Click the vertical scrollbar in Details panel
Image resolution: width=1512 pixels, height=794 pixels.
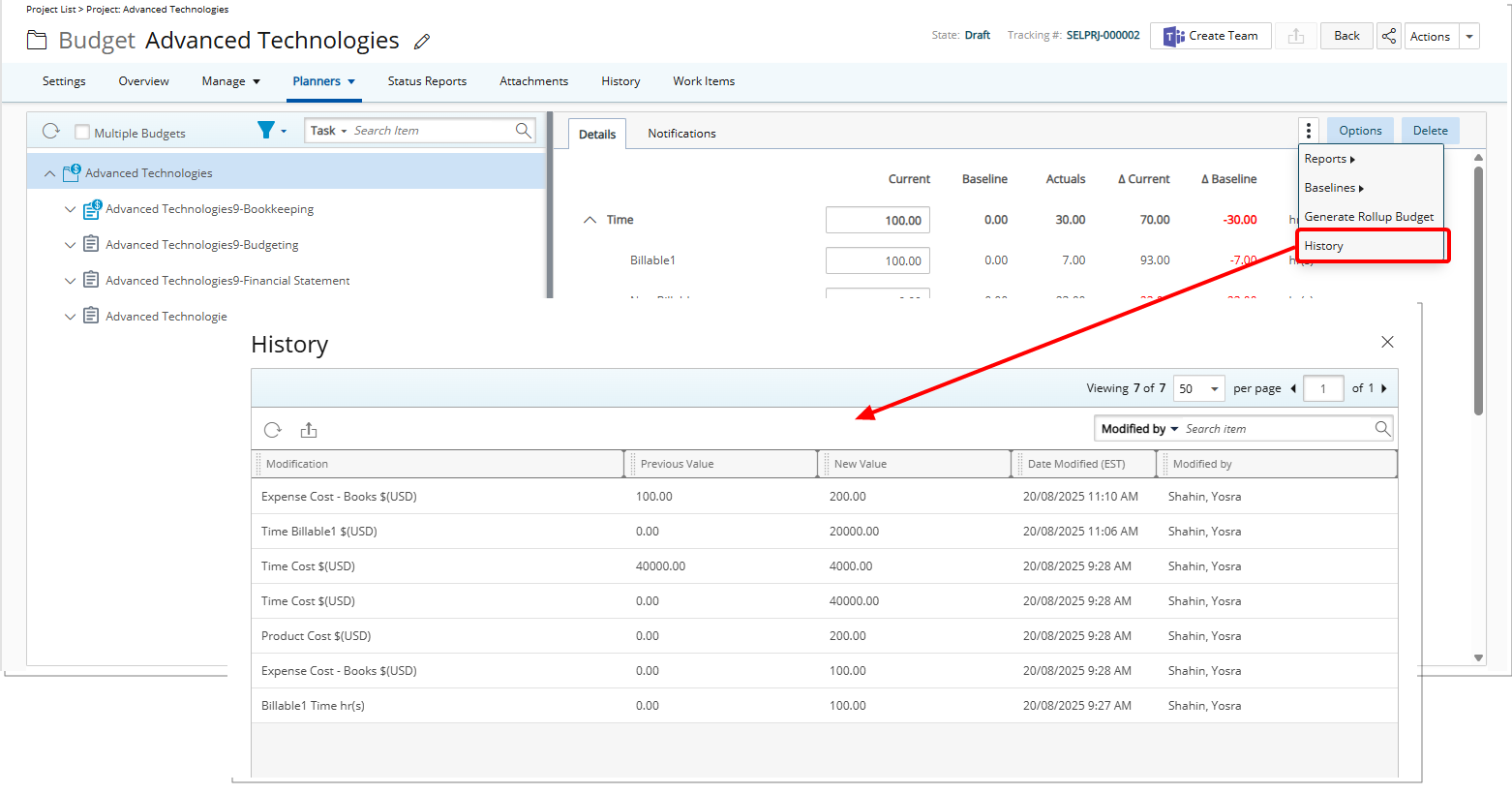click(x=1478, y=290)
